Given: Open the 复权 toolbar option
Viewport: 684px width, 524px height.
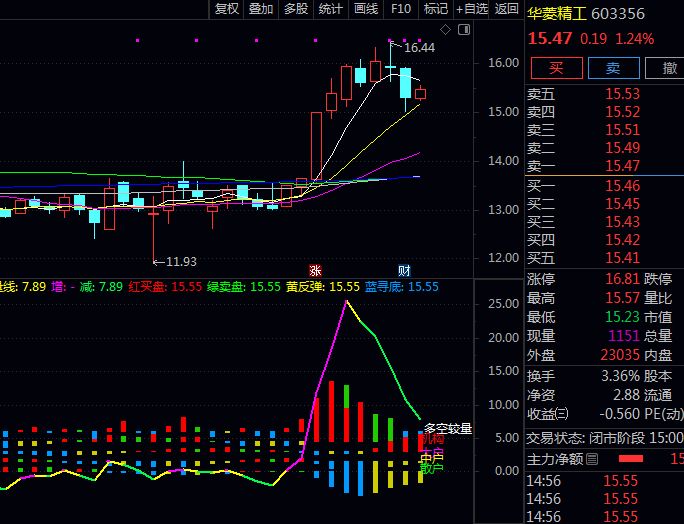Looking at the screenshot, I should point(227,9).
